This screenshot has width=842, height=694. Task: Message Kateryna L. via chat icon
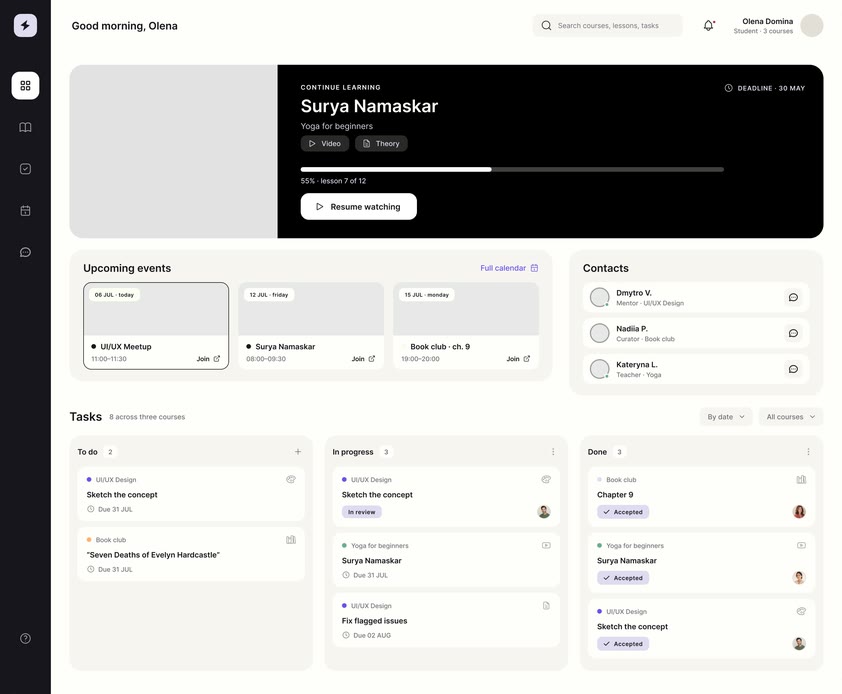(793, 369)
